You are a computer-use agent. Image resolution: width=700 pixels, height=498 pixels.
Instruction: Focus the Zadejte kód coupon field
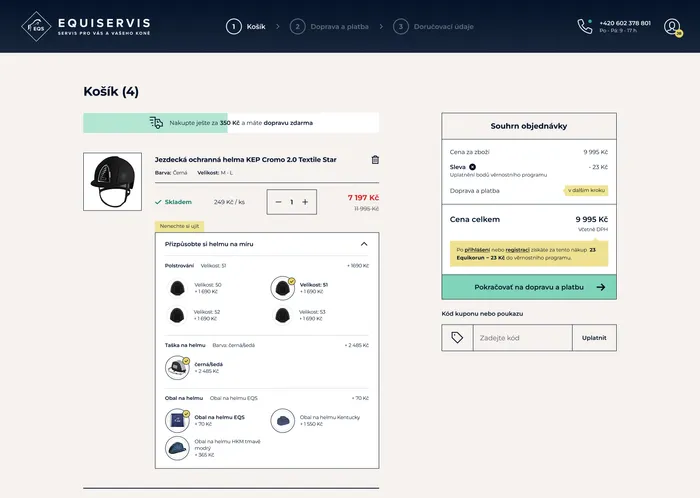click(522, 338)
